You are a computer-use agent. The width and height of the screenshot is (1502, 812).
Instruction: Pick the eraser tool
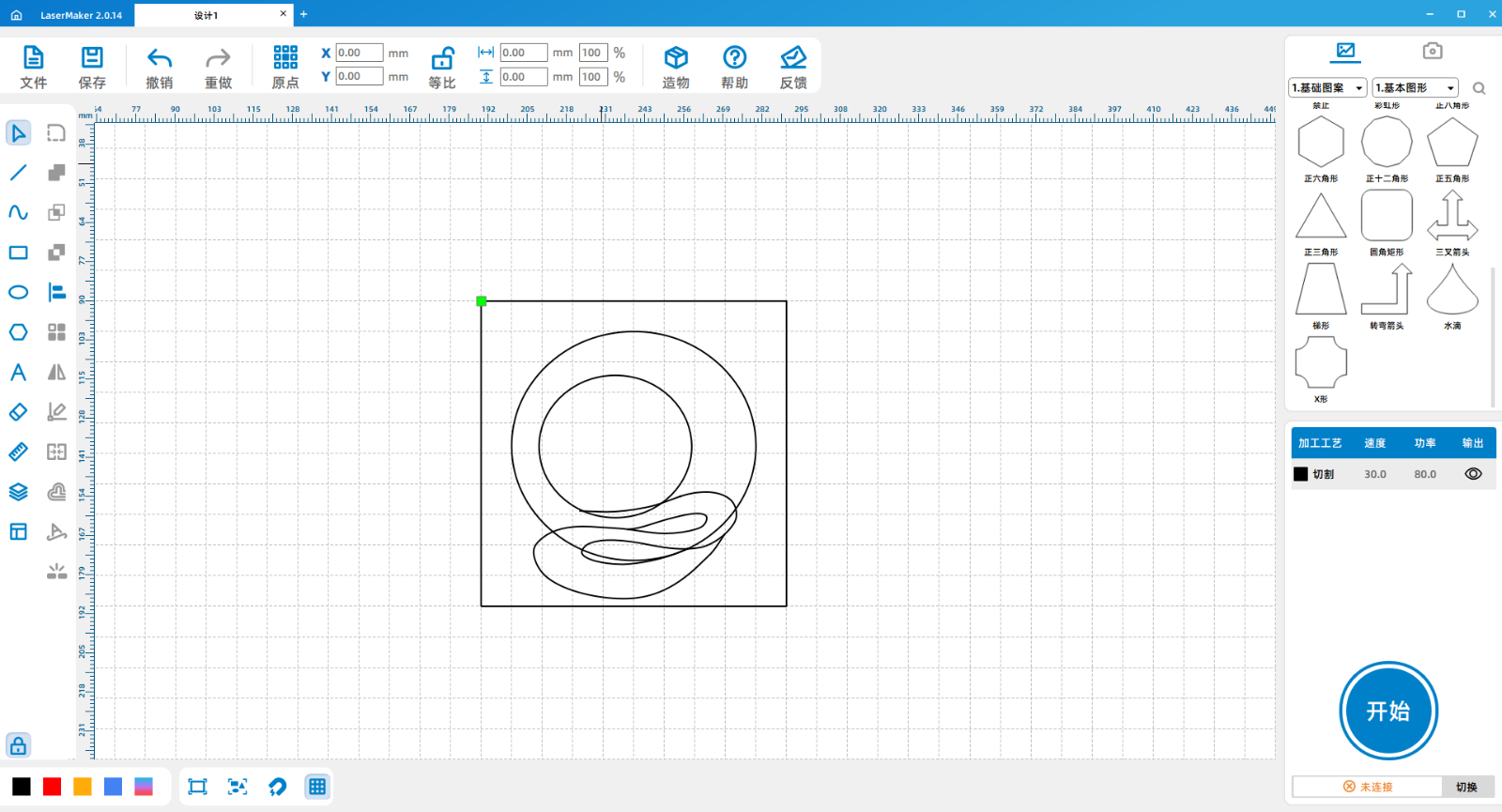[19, 412]
